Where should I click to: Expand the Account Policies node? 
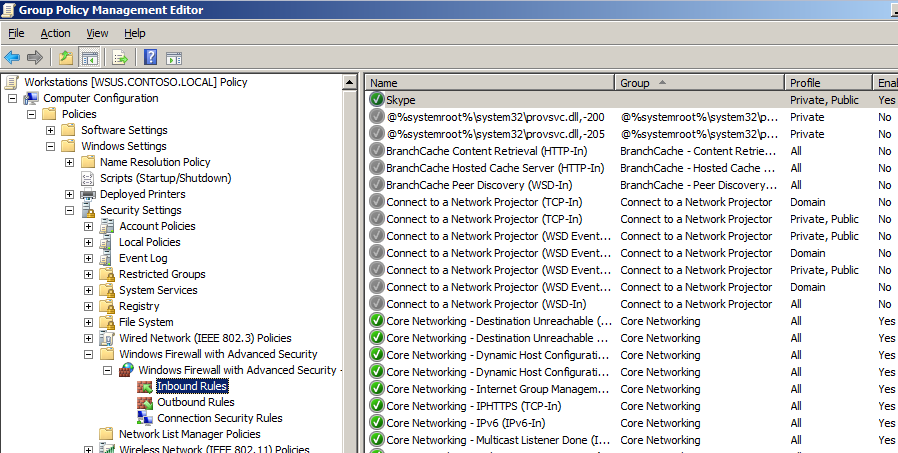point(89,226)
